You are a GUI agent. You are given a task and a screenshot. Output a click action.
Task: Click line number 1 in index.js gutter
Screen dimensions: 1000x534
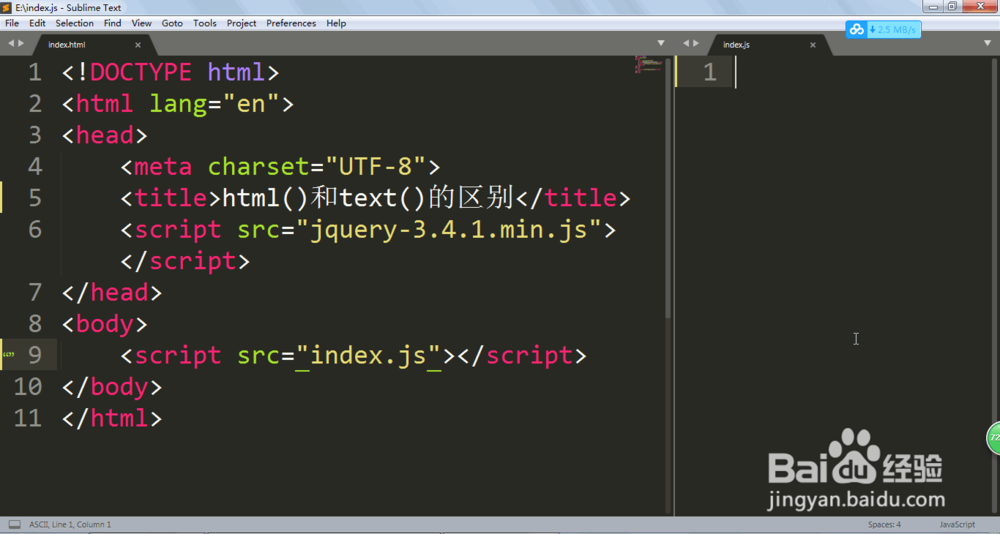[x=710, y=72]
